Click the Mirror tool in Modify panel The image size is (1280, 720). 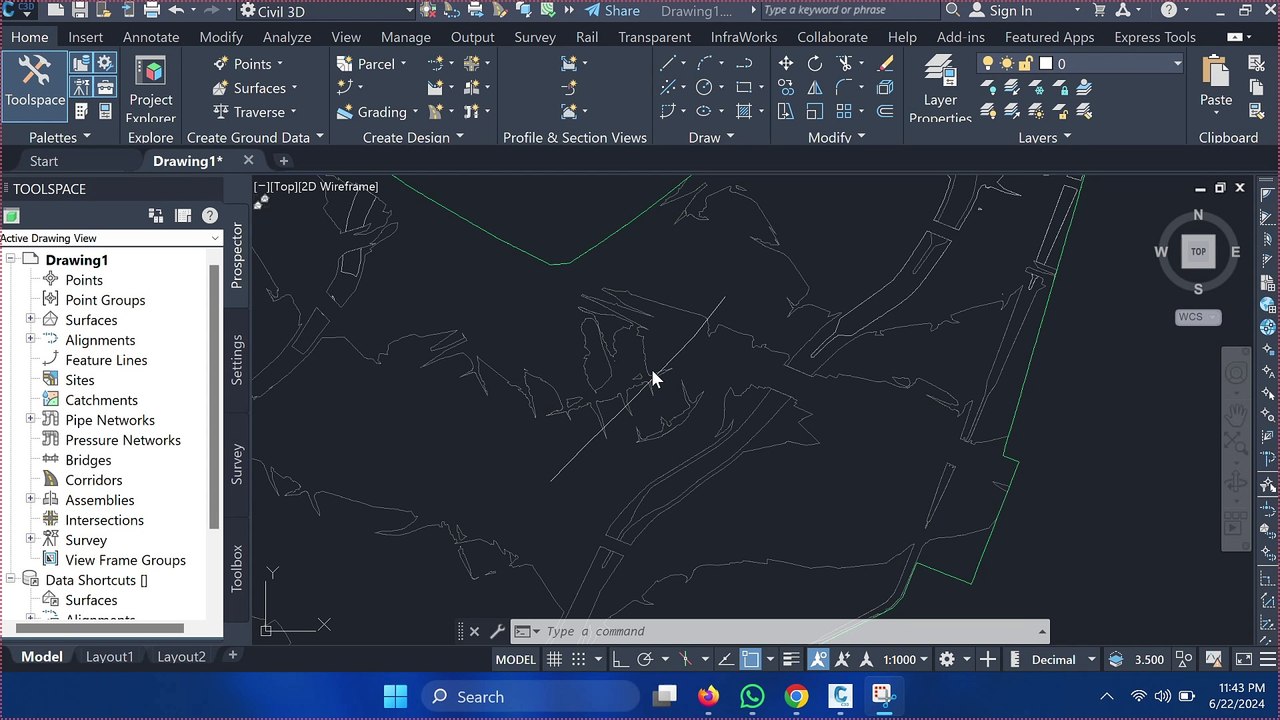(x=815, y=88)
